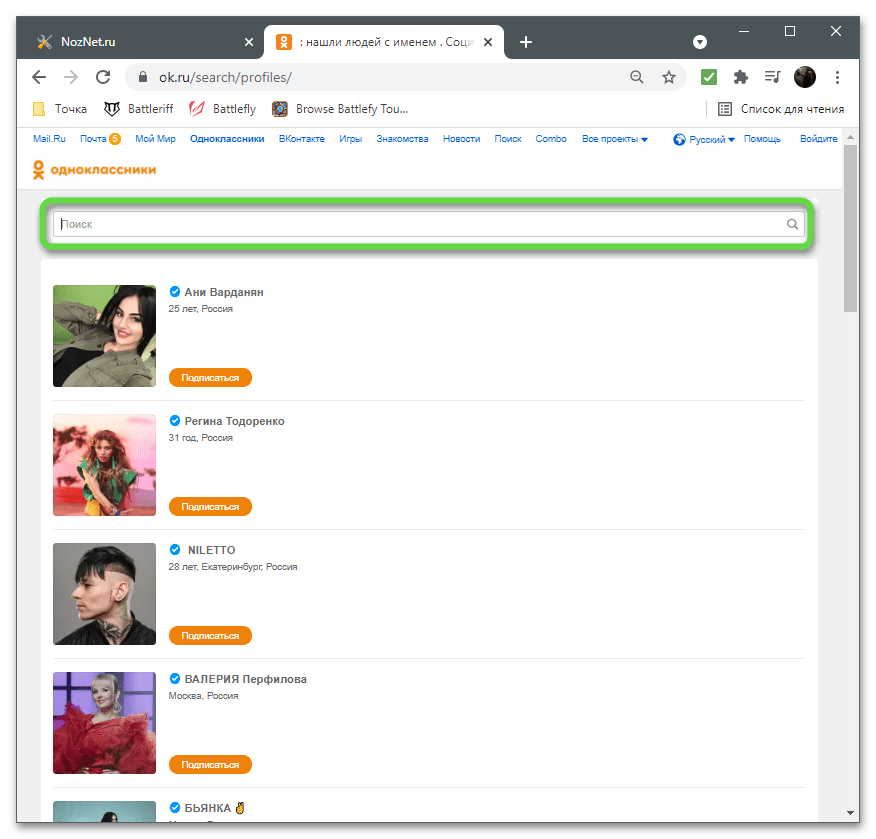This screenshot has width=876, height=839.
Task: Go back to the previous page
Action: pyautogui.click(x=39, y=77)
